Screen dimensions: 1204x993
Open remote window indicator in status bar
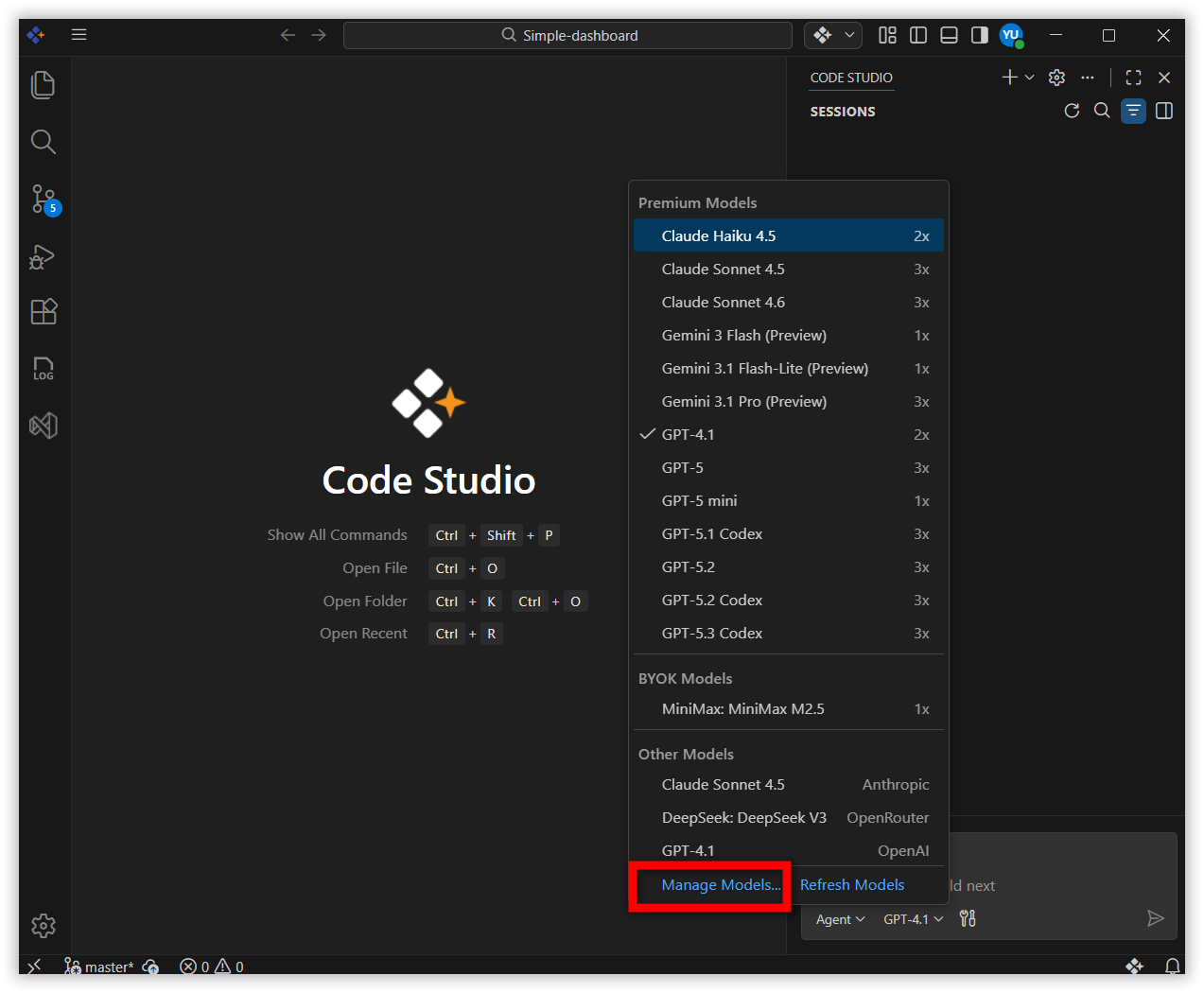[34, 967]
